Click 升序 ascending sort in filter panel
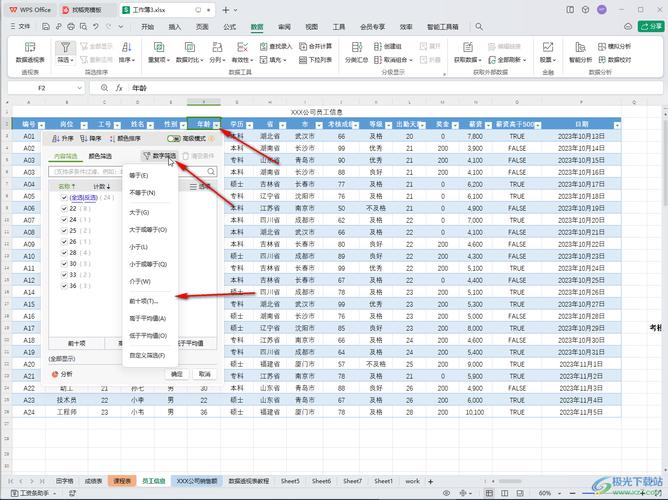668x500 pixels. click(x=63, y=138)
